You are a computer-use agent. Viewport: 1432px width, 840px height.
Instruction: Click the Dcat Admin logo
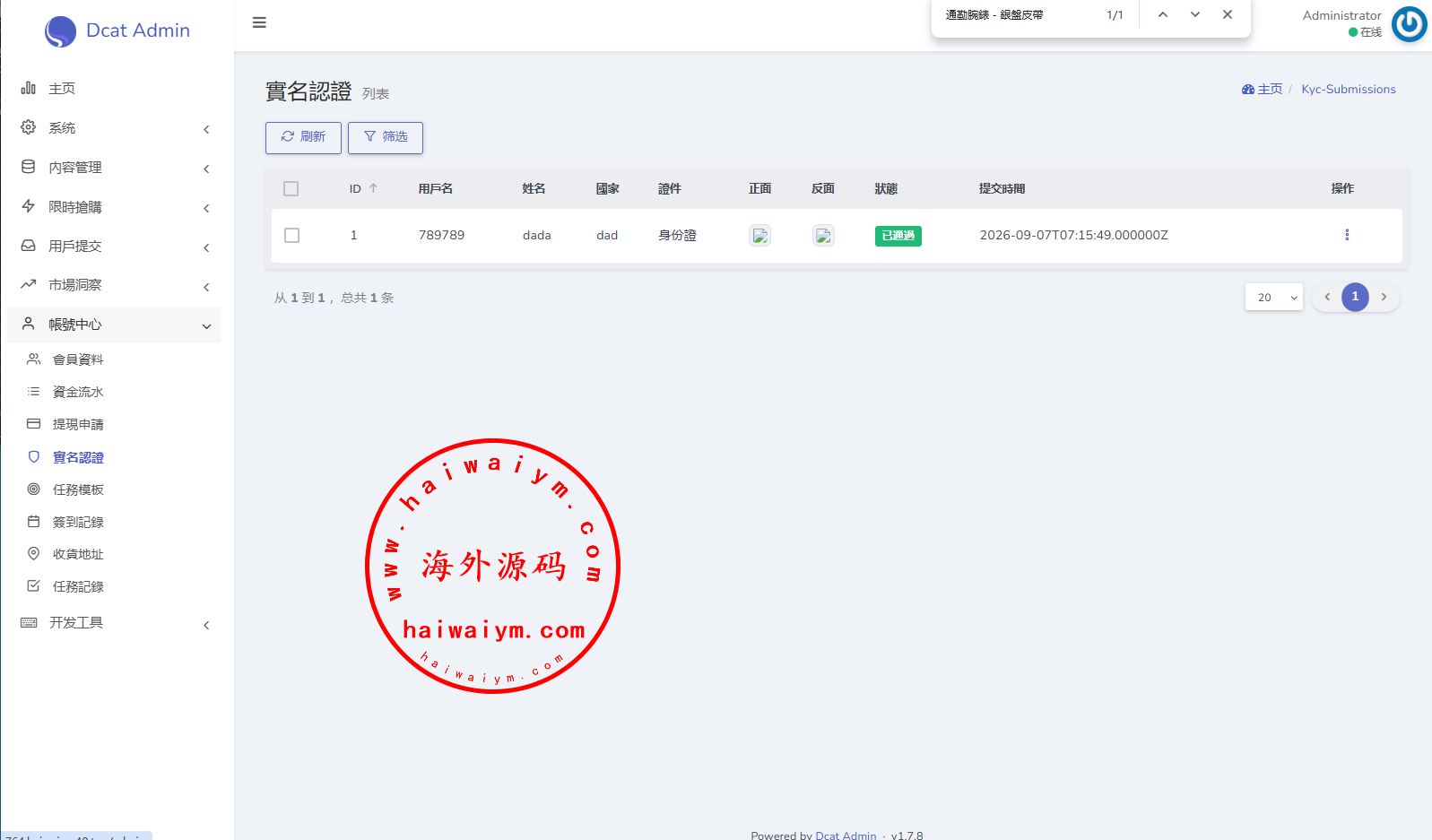coord(117,30)
